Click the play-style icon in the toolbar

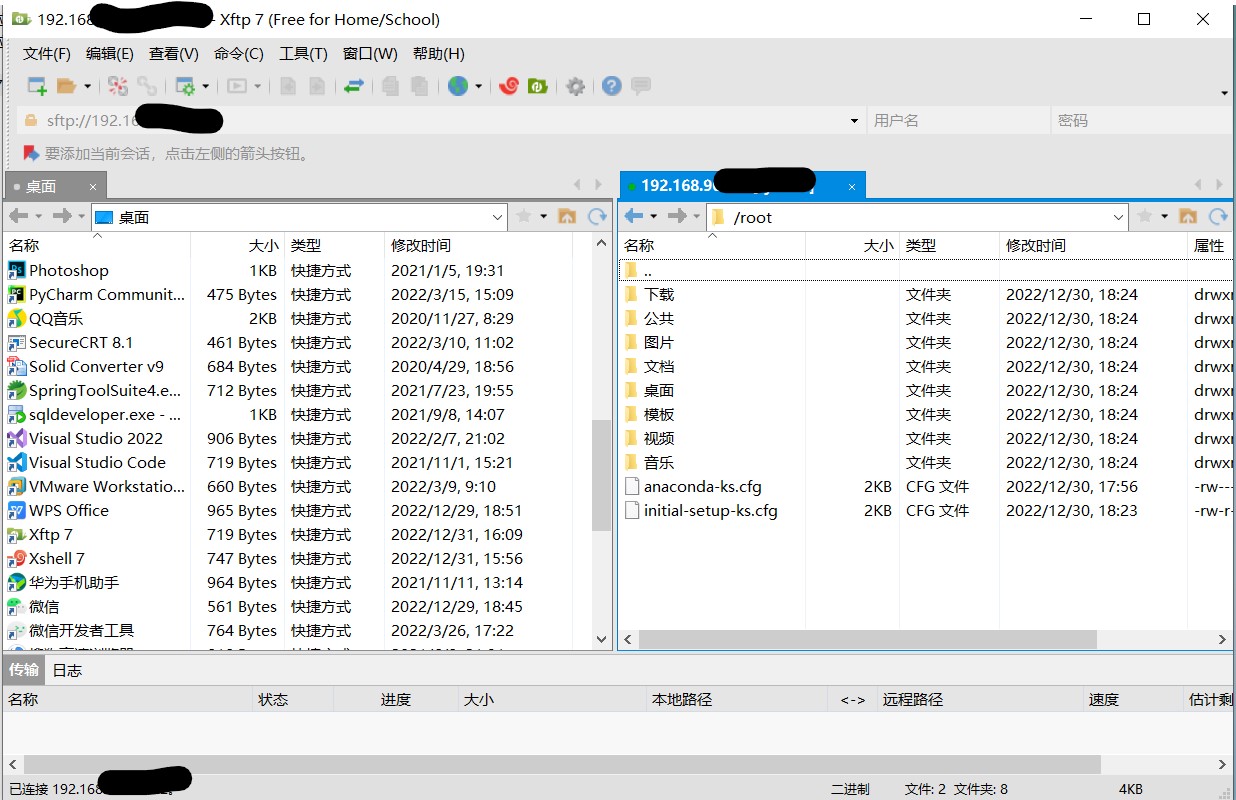(237, 86)
